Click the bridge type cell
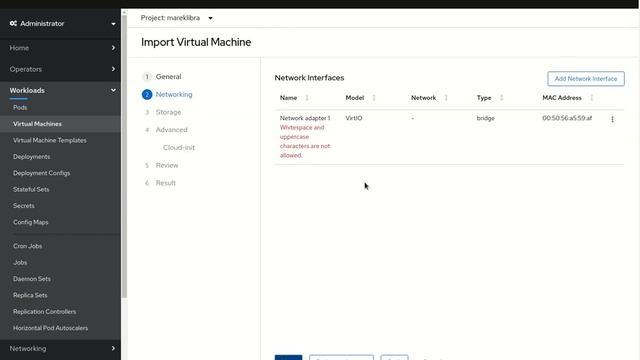The width and height of the screenshot is (640, 360). click(x=485, y=118)
